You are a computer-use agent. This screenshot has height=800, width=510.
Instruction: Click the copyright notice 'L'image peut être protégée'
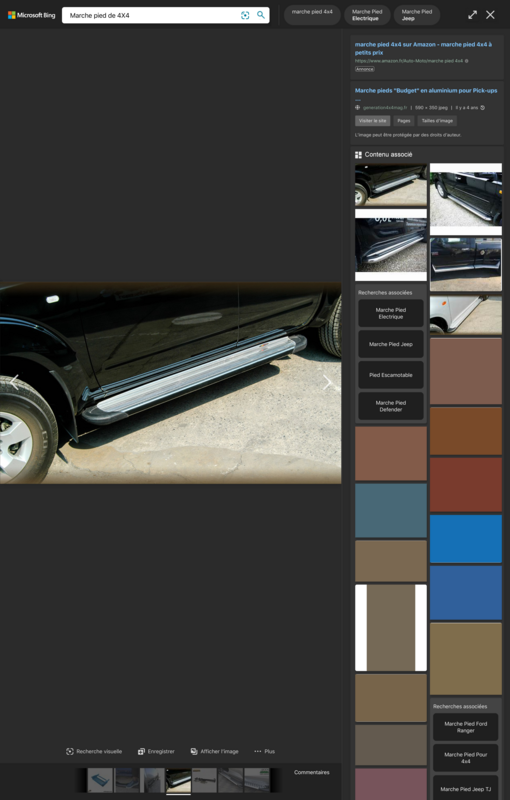point(408,135)
